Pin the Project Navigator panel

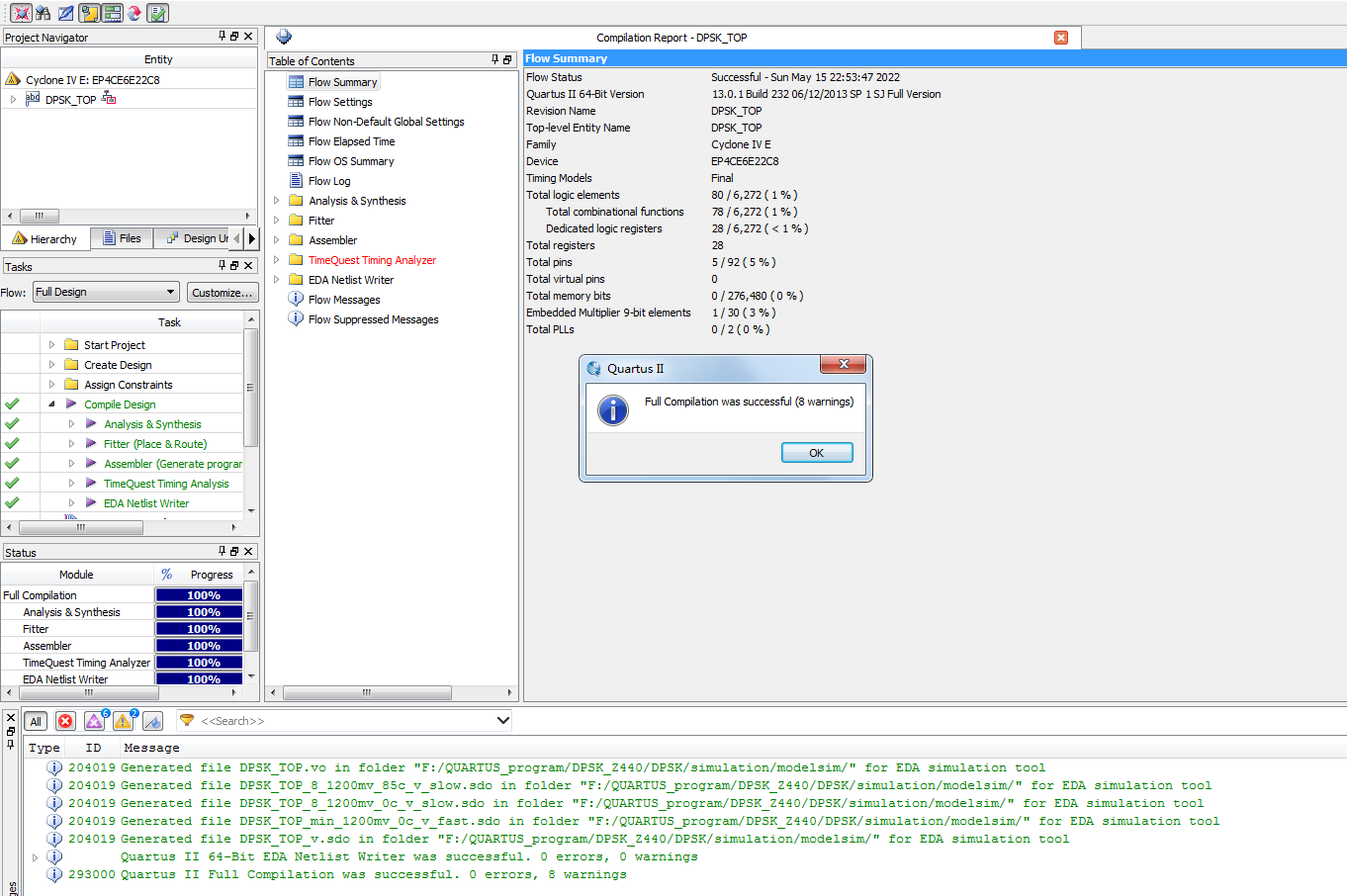223,36
